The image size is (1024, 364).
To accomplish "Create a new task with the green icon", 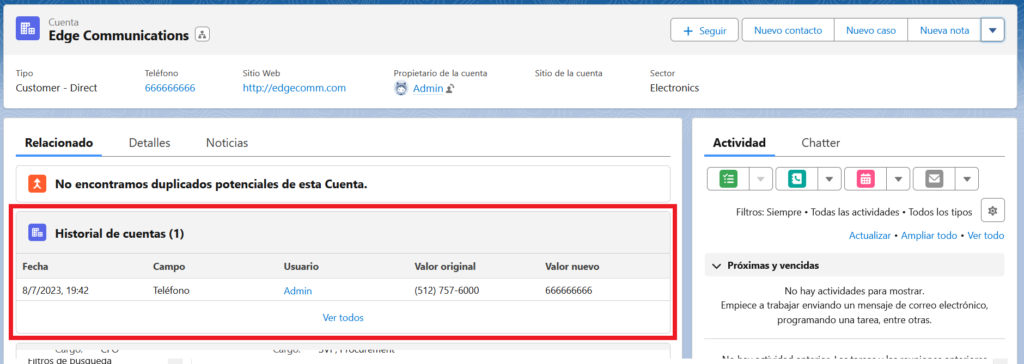I will (728, 178).
